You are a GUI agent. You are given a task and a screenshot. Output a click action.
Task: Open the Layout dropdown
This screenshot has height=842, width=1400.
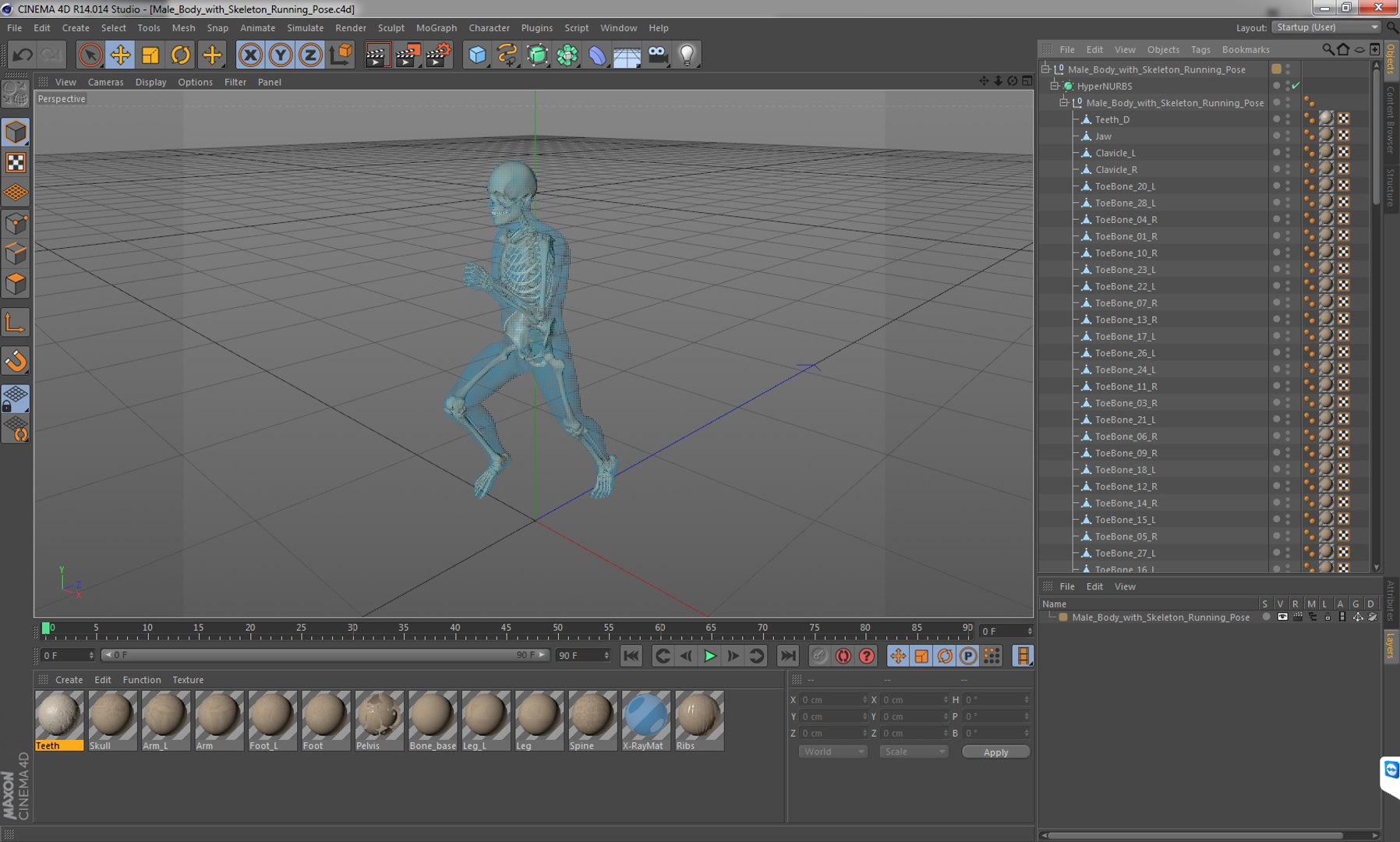[1326, 27]
